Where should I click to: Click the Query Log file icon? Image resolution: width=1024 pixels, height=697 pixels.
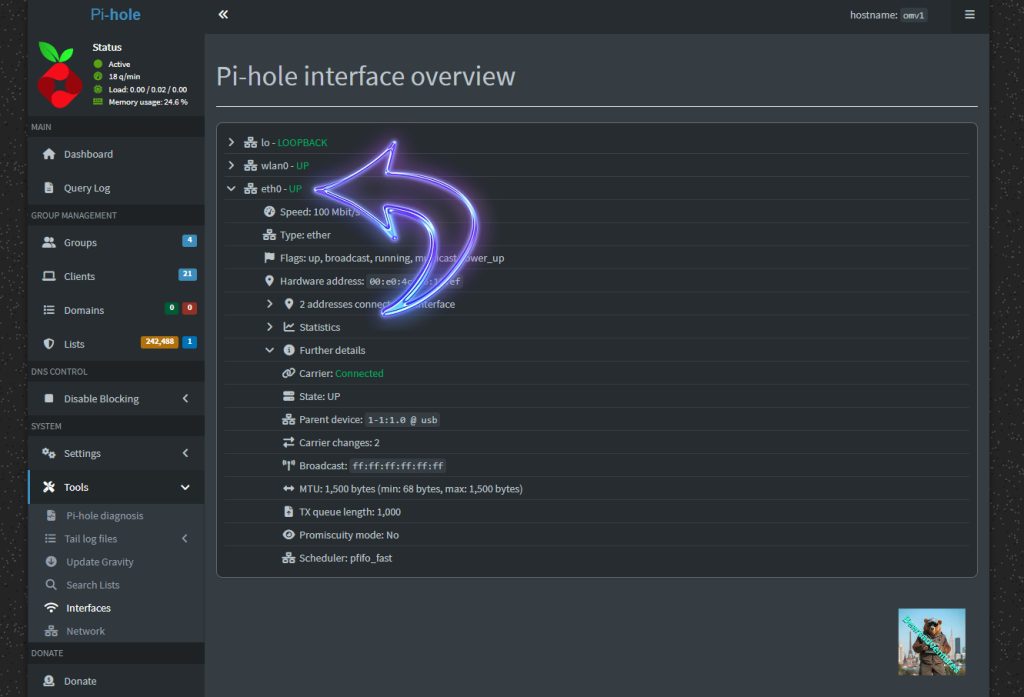tap(48, 188)
